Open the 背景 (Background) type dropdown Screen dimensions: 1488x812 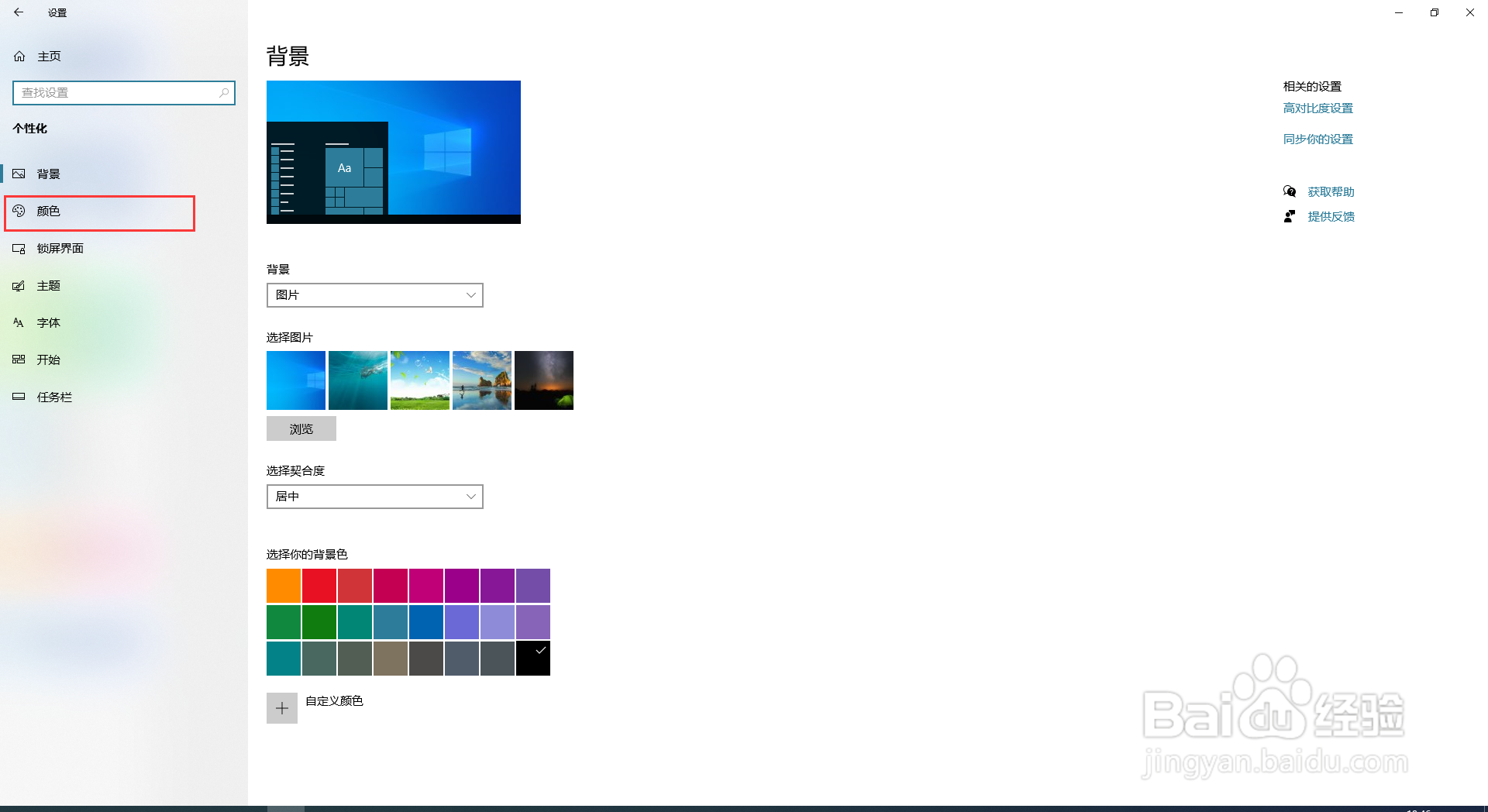click(x=374, y=295)
